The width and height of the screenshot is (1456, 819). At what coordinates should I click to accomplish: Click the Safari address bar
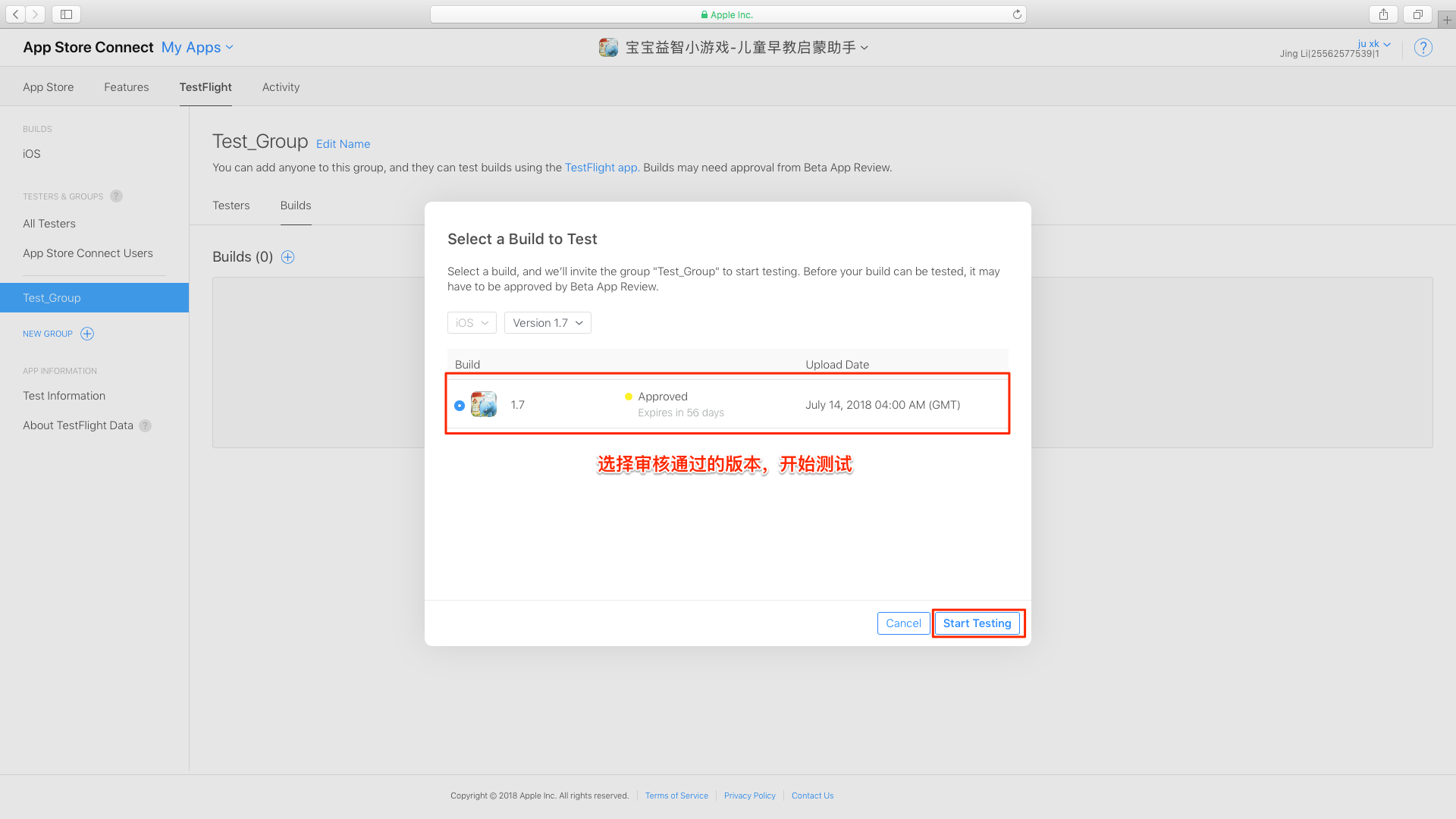pos(728,14)
